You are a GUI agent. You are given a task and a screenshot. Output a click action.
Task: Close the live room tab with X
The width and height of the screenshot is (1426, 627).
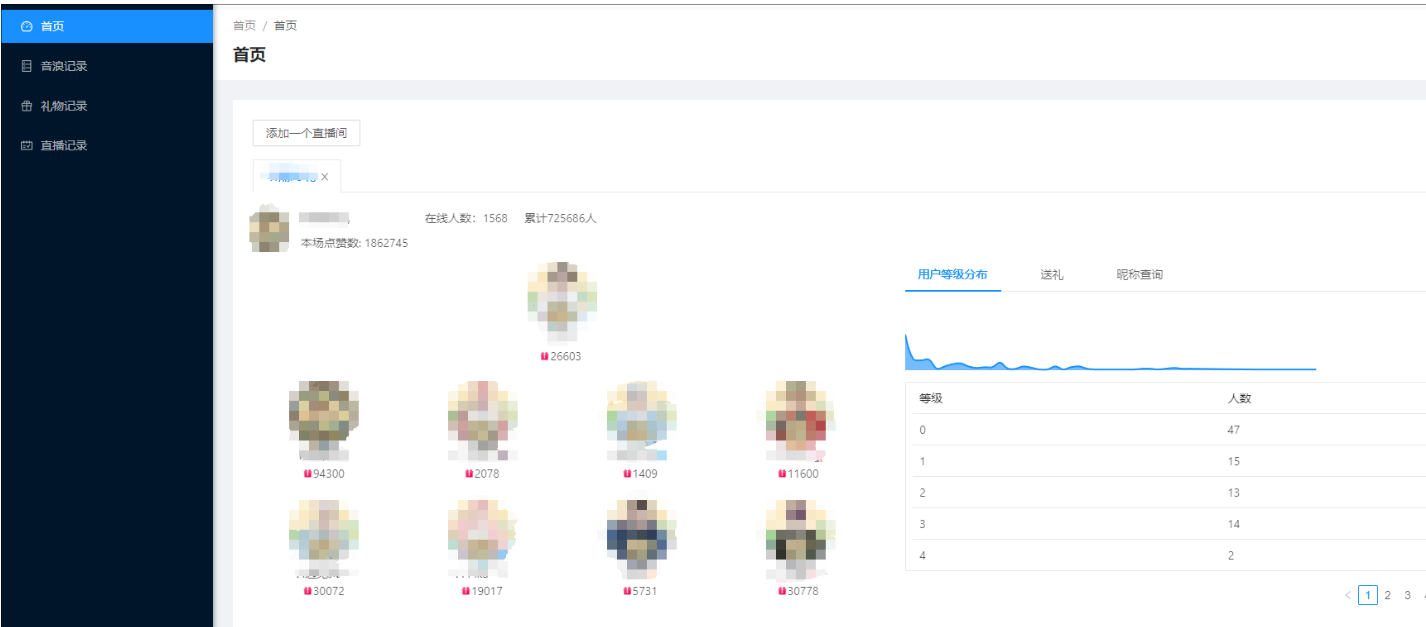point(324,177)
